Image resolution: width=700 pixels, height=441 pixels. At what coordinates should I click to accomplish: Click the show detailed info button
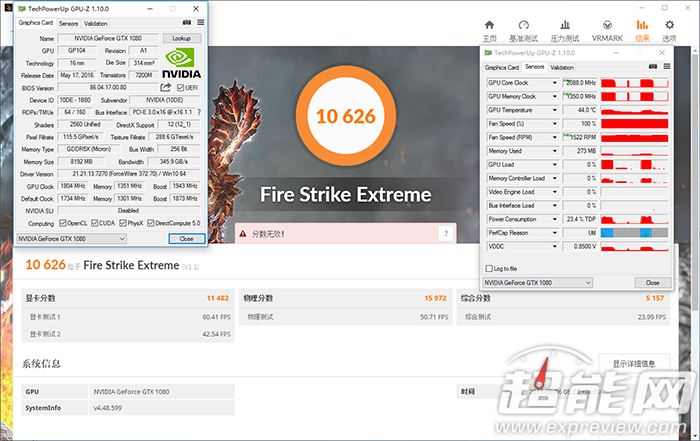point(634,364)
